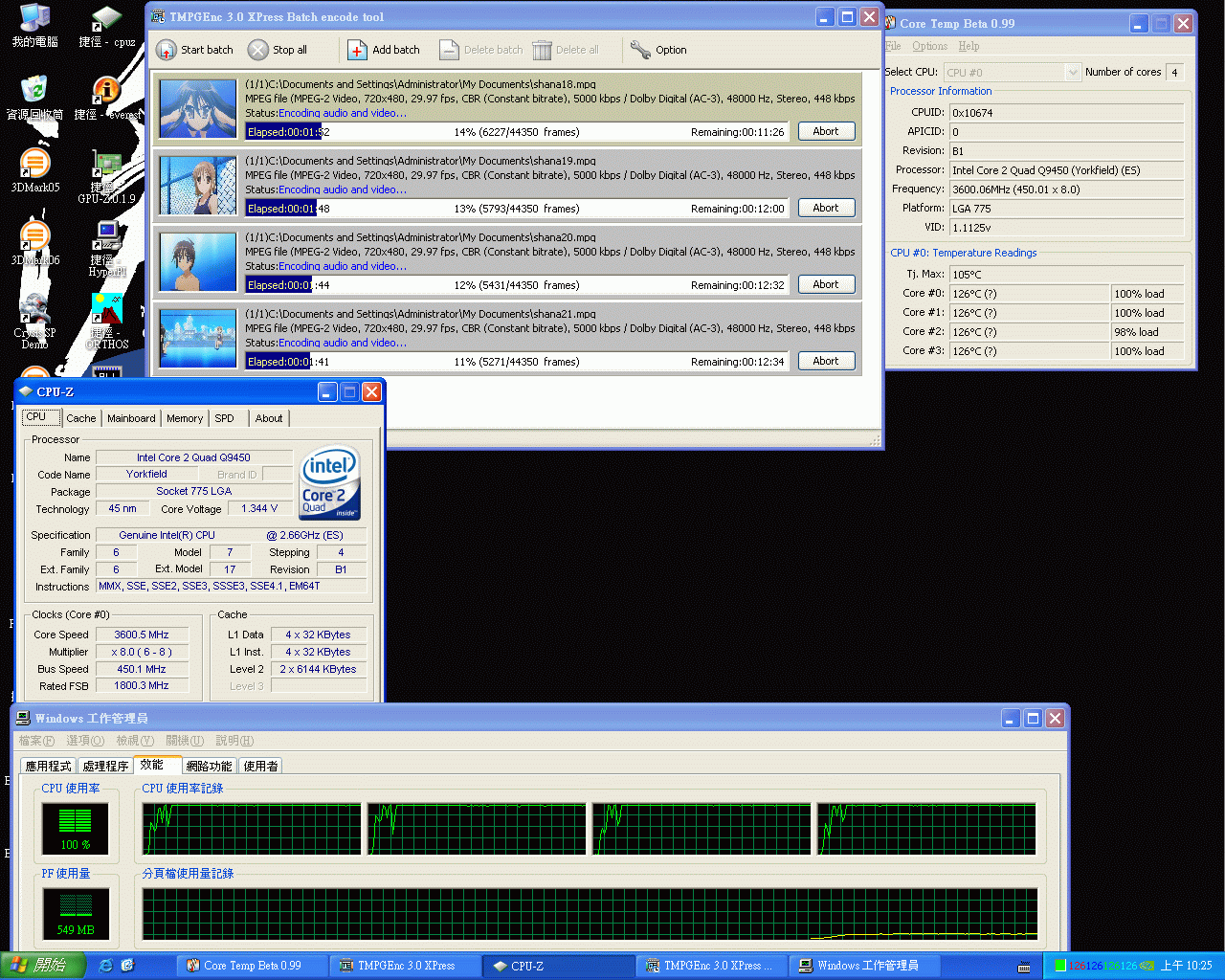Switch to Cache tab in CPU-Z
Image resolution: width=1225 pixels, height=980 pixels.
81,418
